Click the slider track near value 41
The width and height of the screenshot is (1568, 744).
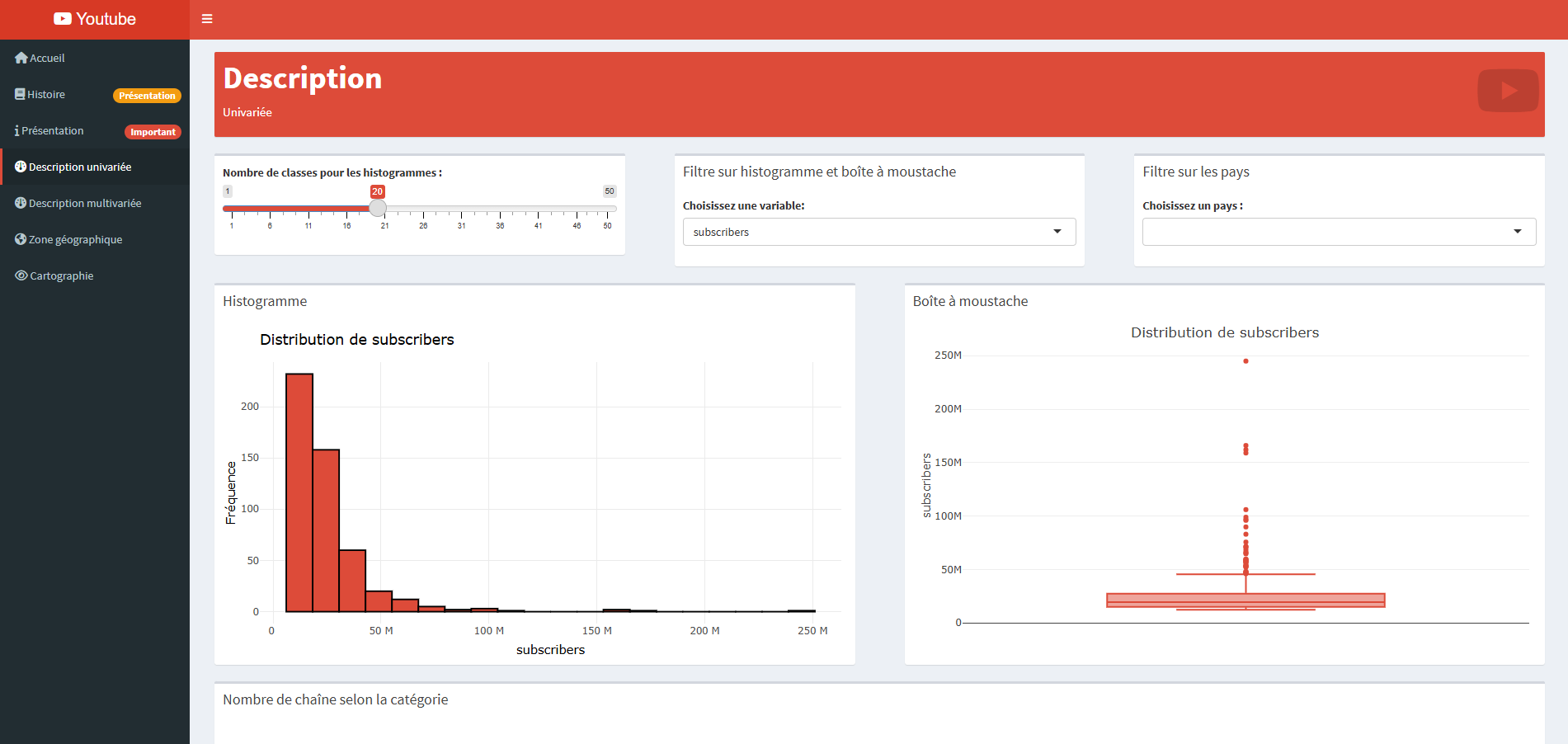point(538,209)
